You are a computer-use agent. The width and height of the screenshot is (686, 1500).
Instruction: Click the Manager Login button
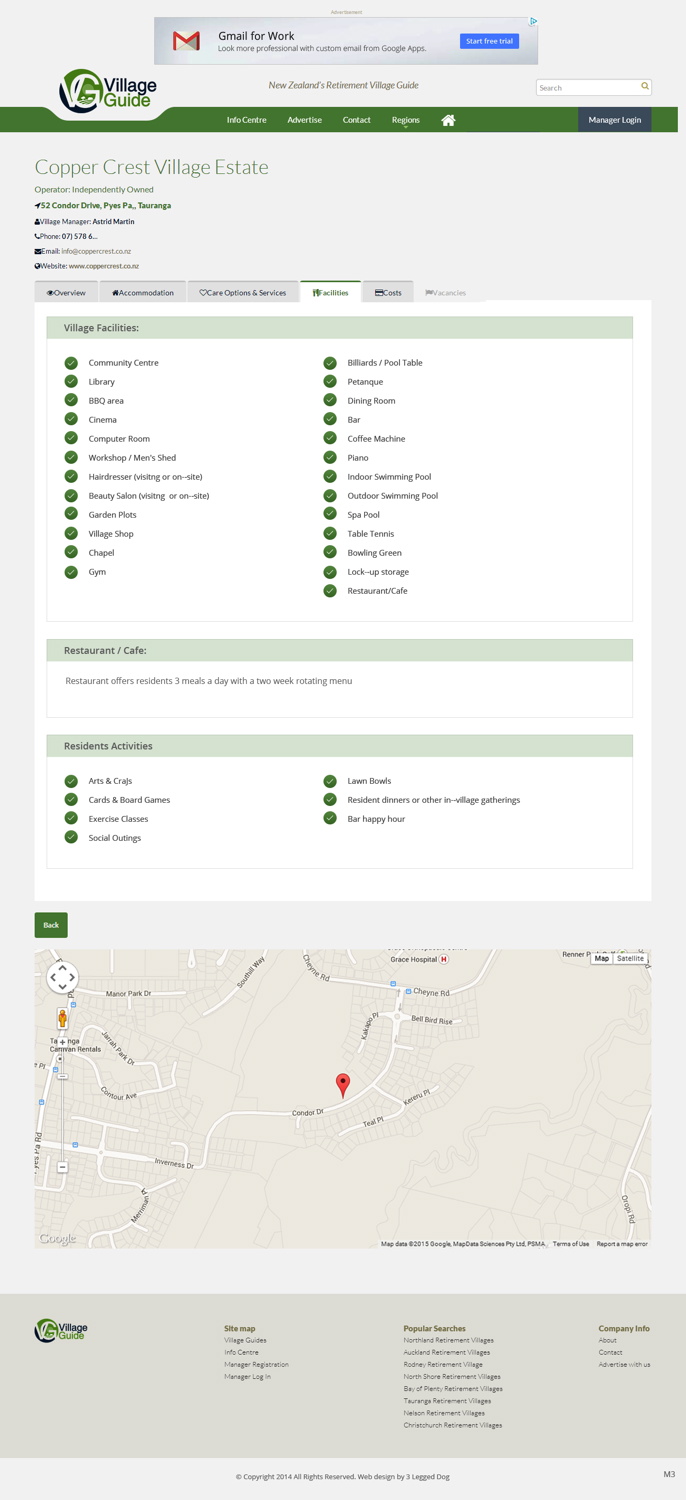(x=614, y=120)
